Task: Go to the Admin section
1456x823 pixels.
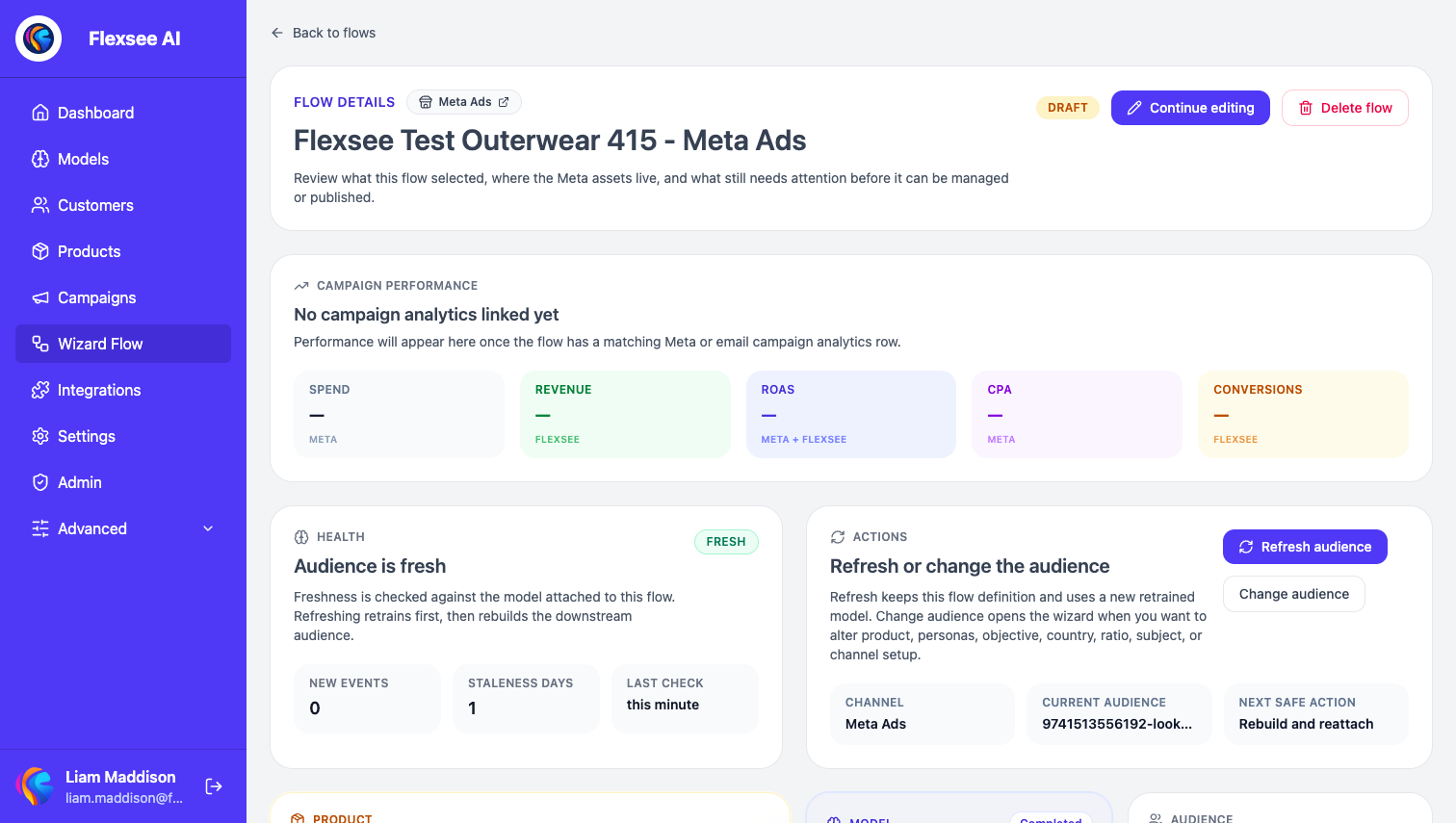Action: tap(123, 482)
